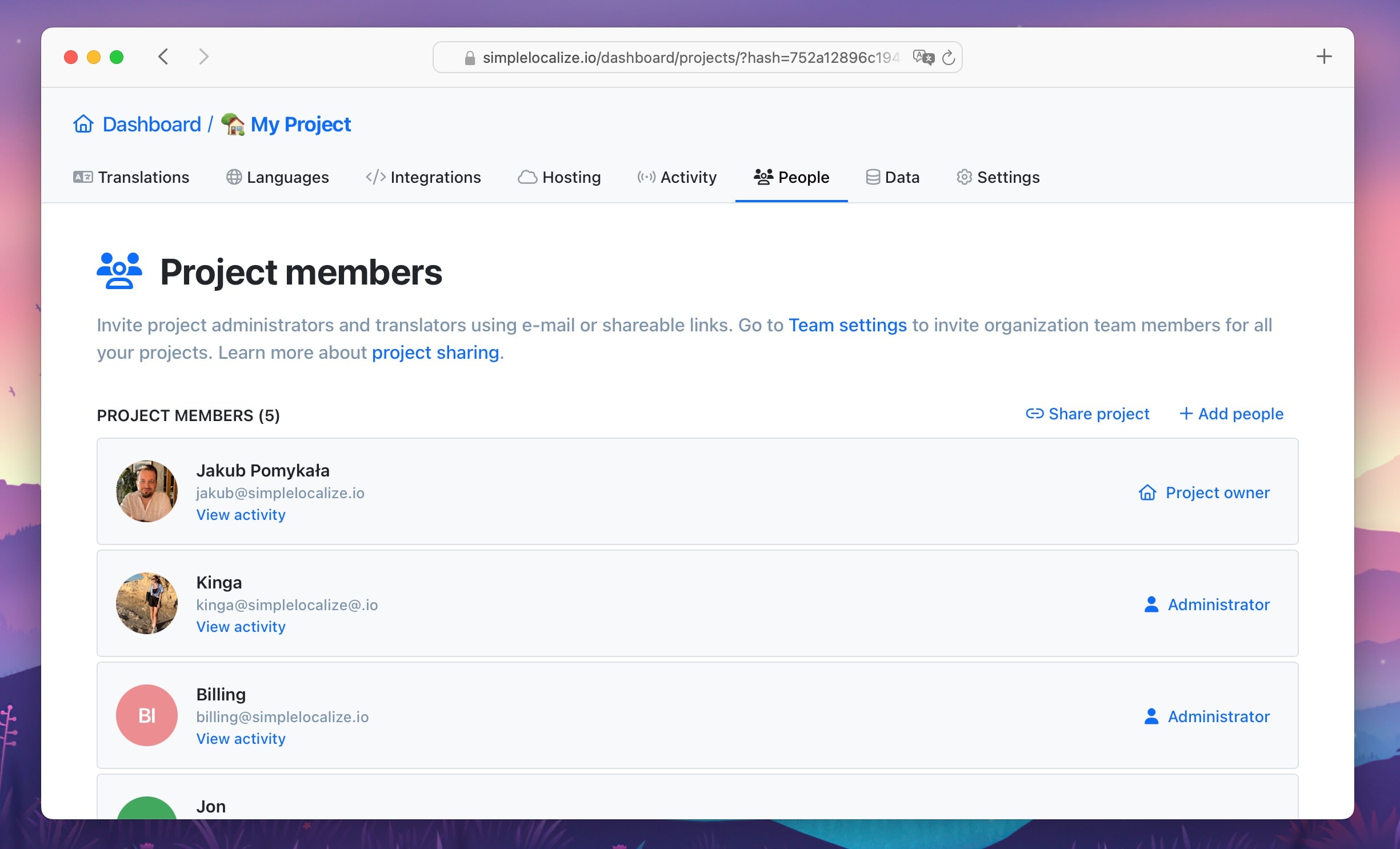Click the globe icon on Languages tab

(234, 177)
